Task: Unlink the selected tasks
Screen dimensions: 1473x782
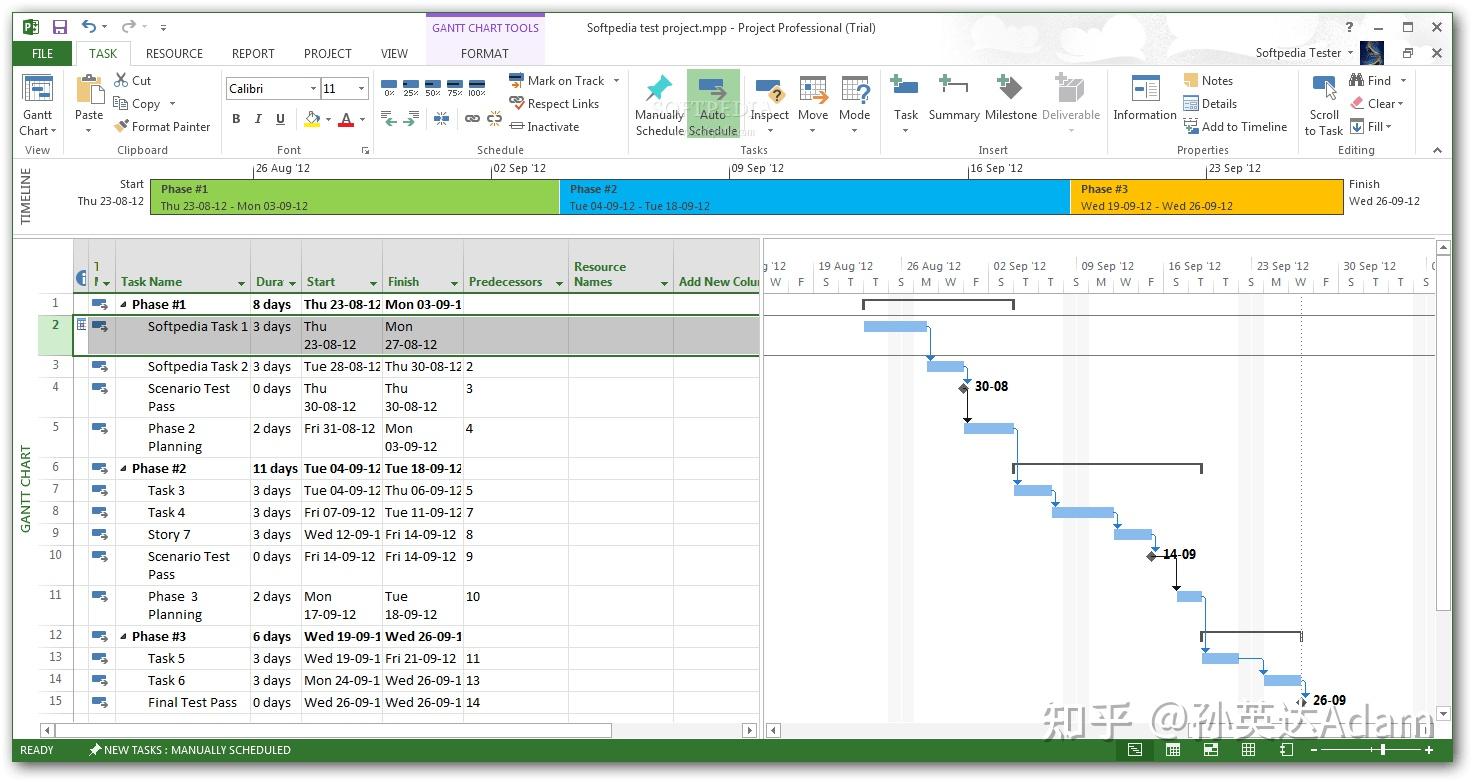Action: tap(494, 119)
